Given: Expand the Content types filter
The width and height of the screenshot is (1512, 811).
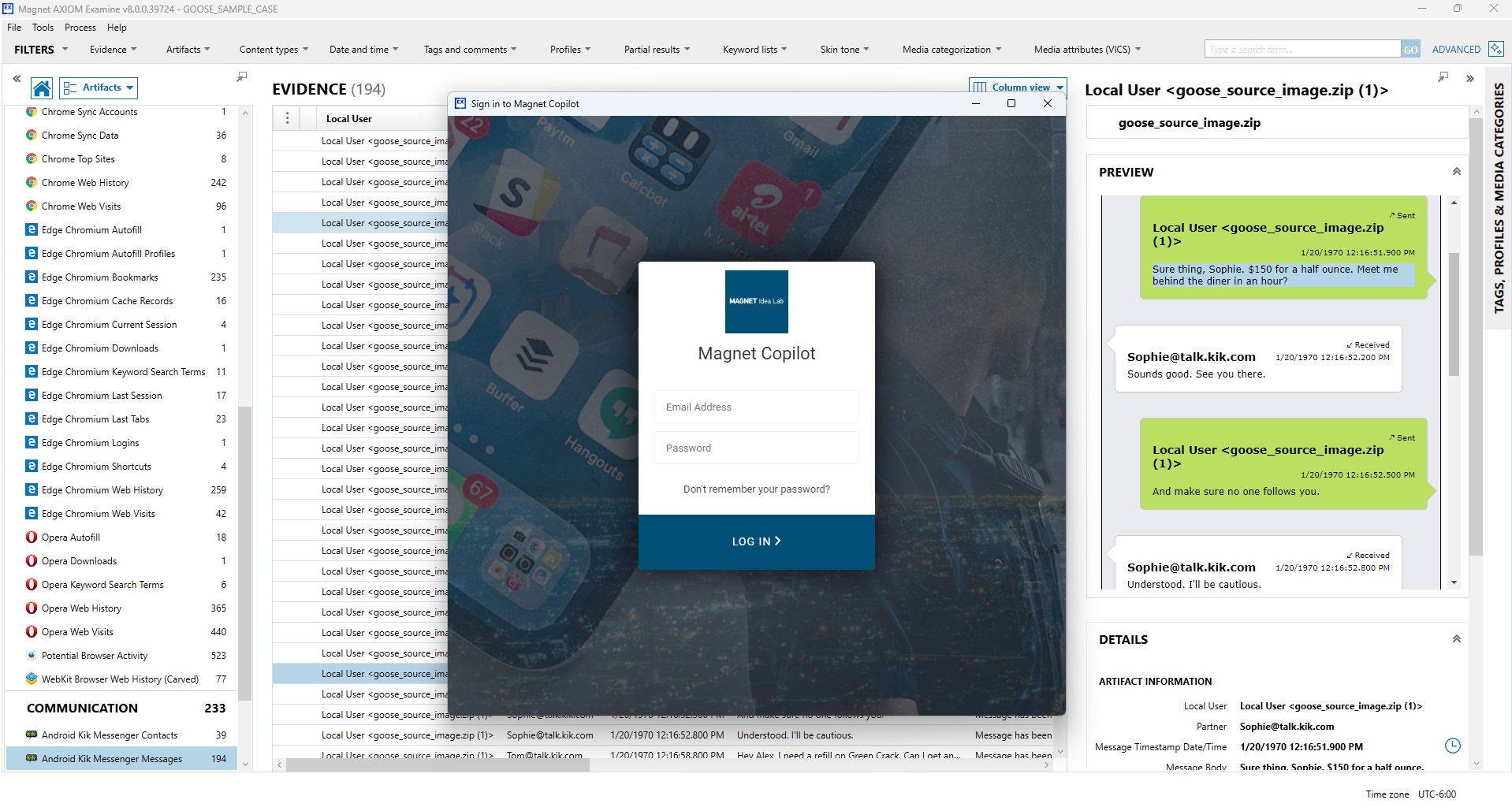Looking at the screenshot, I should 274,50.
